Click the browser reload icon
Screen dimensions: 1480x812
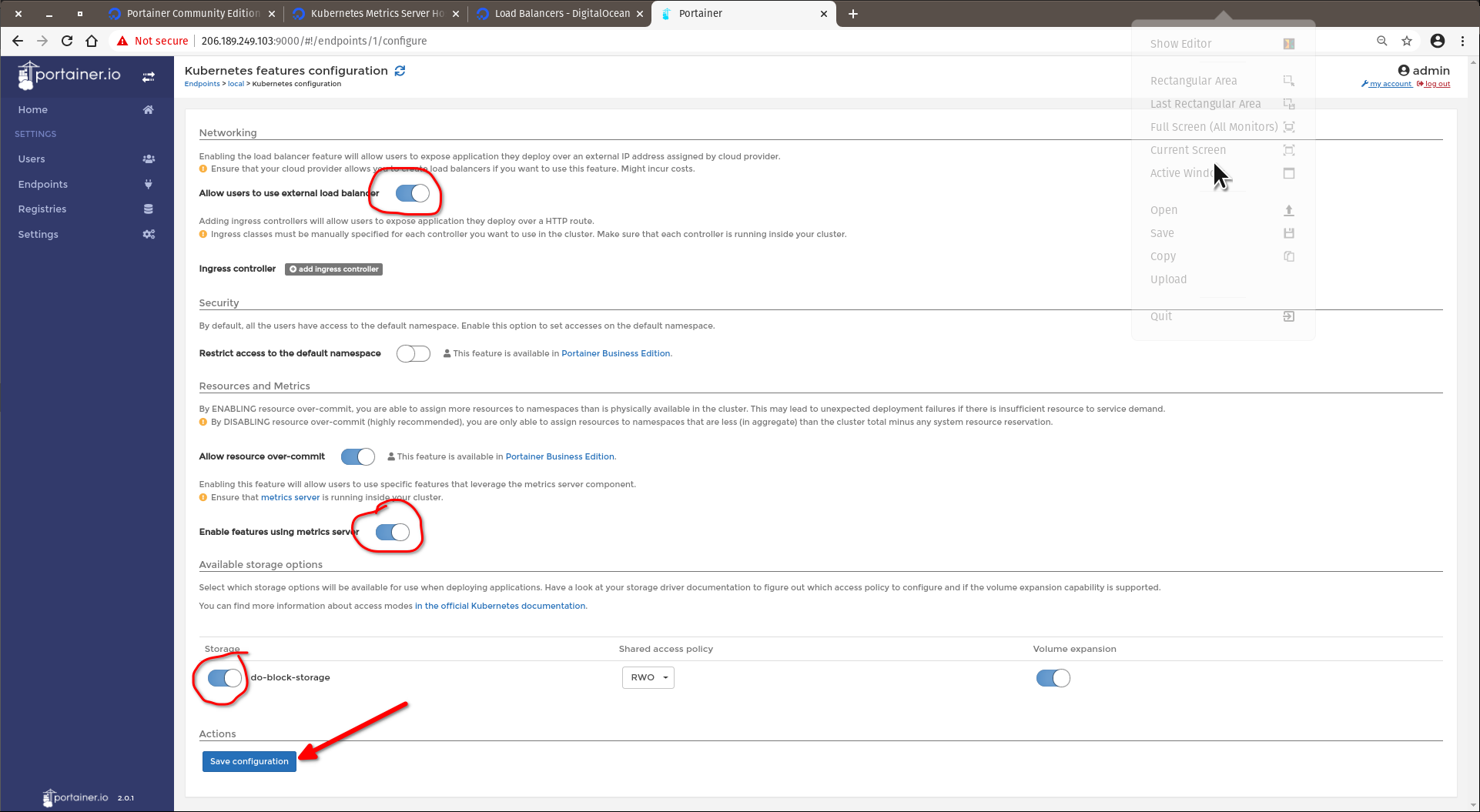[x=67, y=41]
